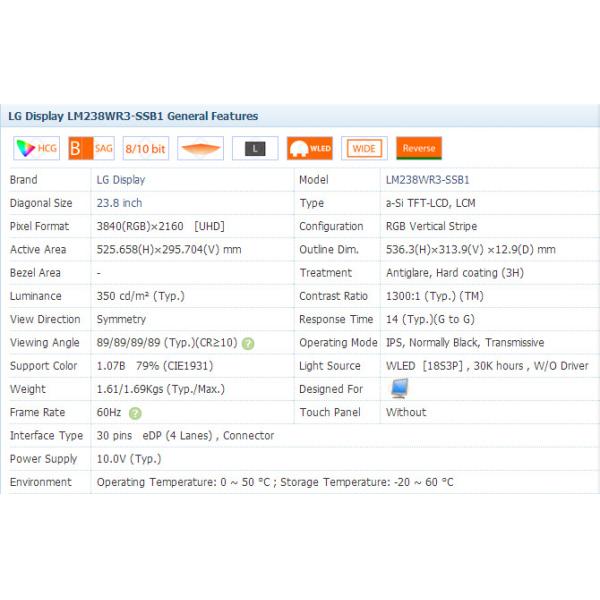
Task: Open the Viewing Angle help question mark
Action: pos(248,343)
